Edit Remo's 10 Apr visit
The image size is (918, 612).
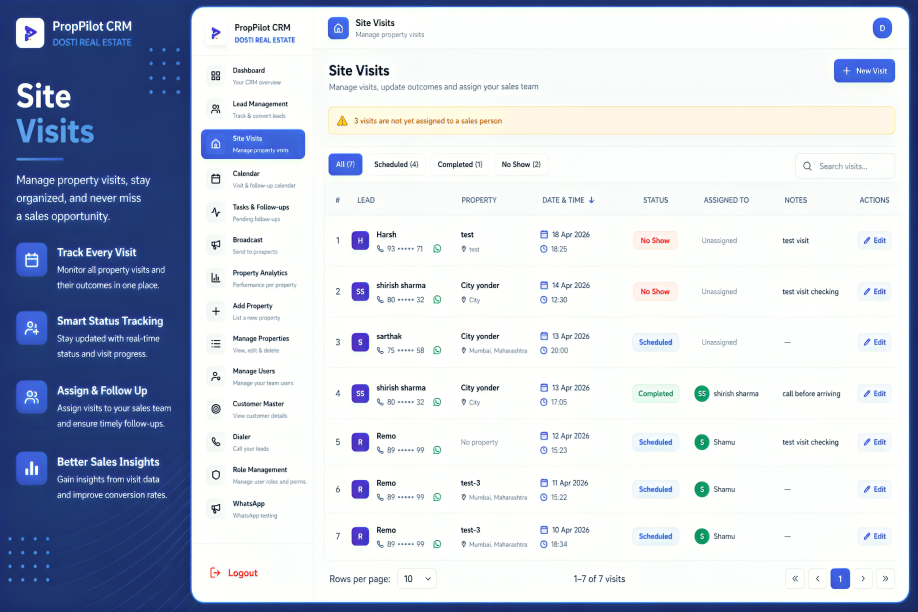(x=875, y=536)
